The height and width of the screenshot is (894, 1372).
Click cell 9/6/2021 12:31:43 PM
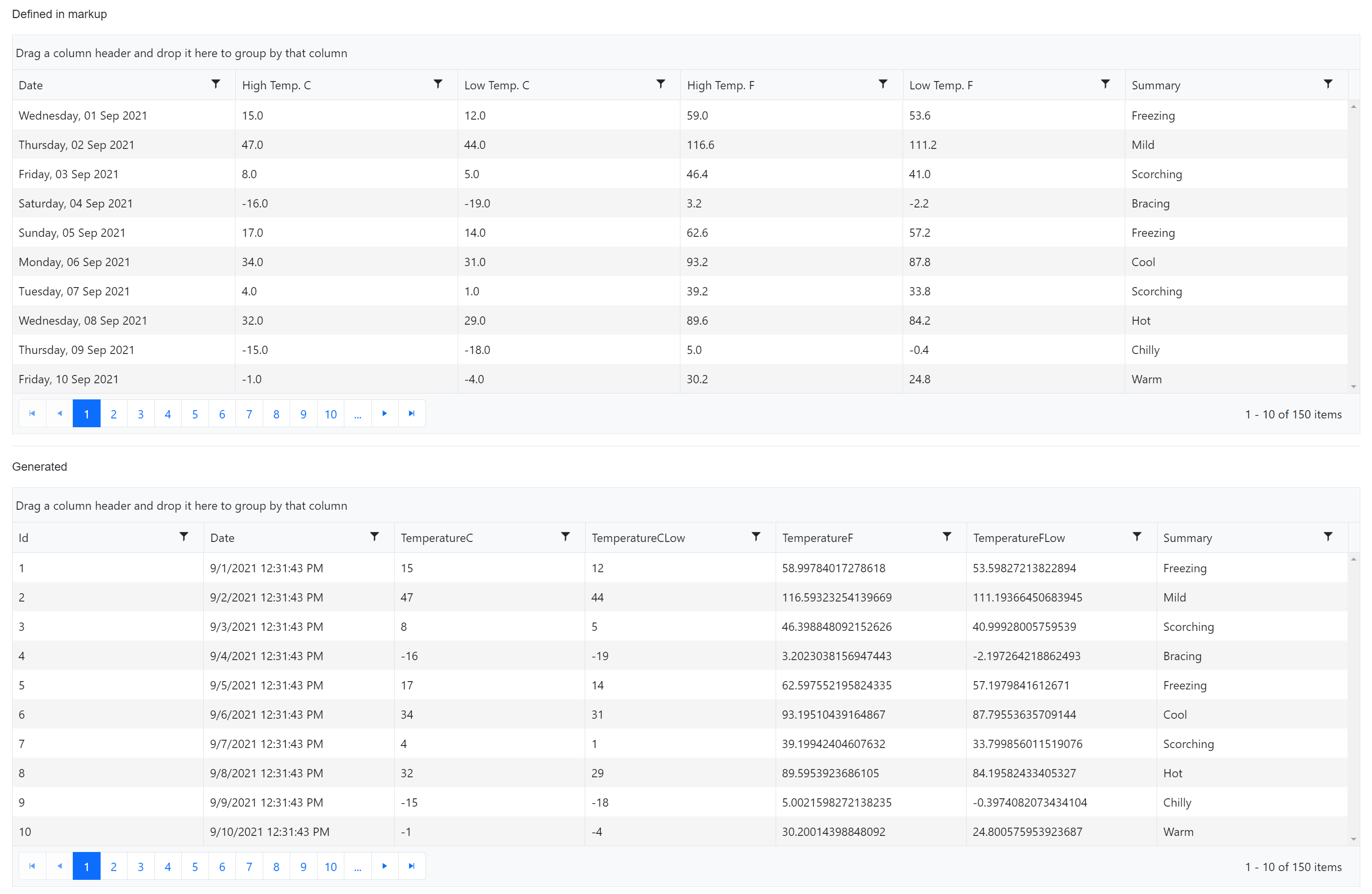298,714
